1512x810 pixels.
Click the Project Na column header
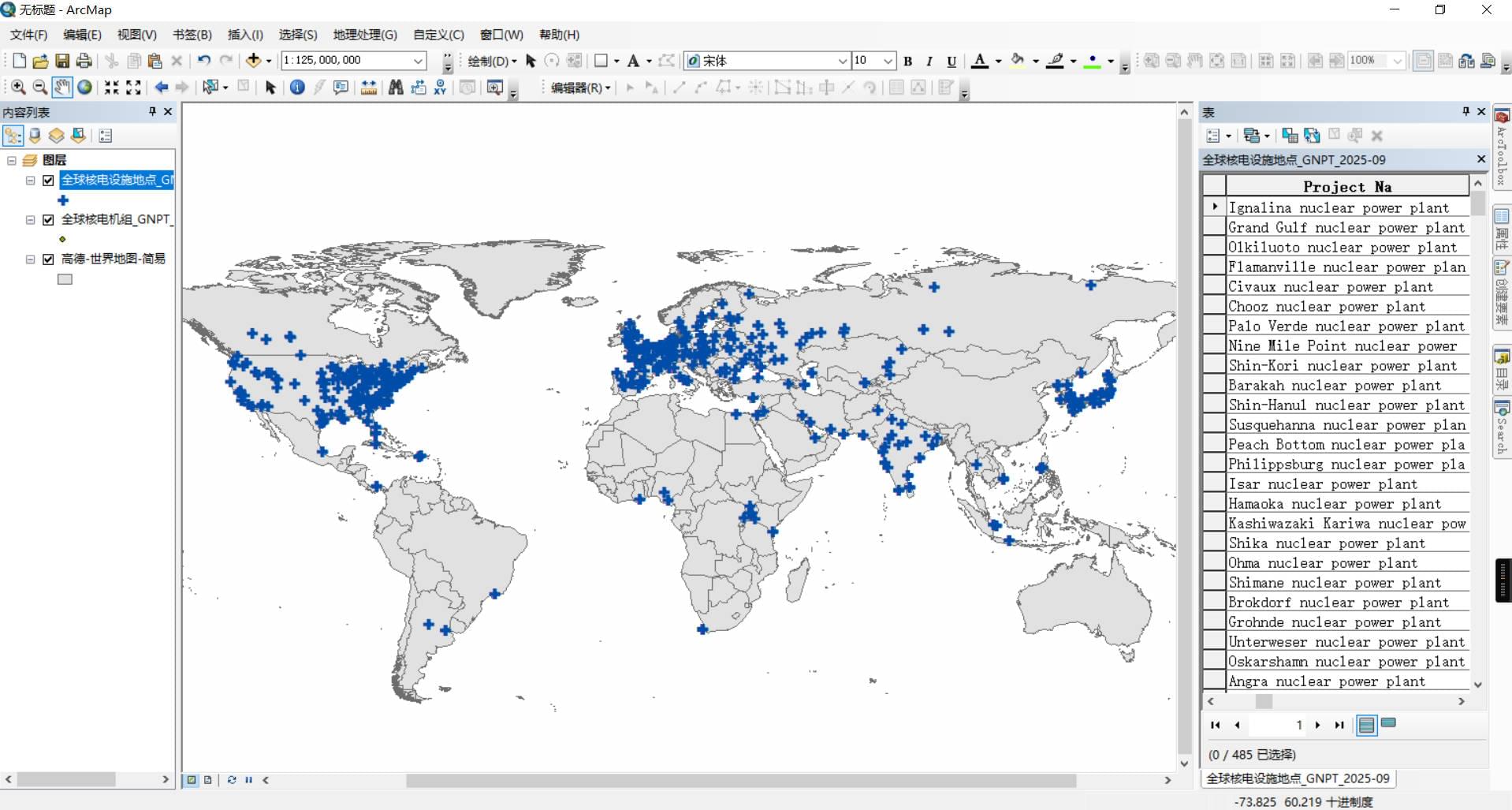point(1347,186)
